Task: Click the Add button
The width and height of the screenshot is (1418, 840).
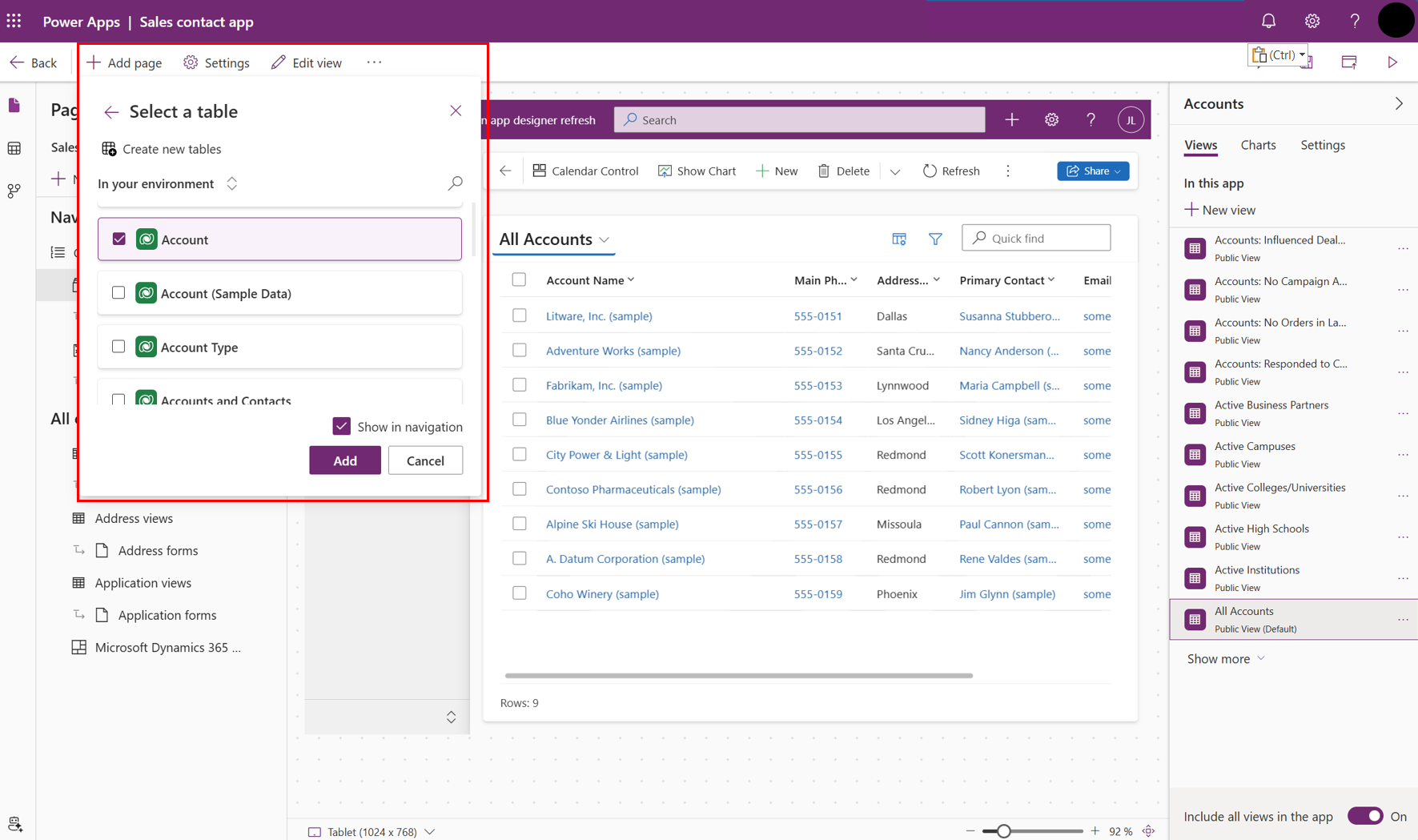Action: click(x=345, y=460)
